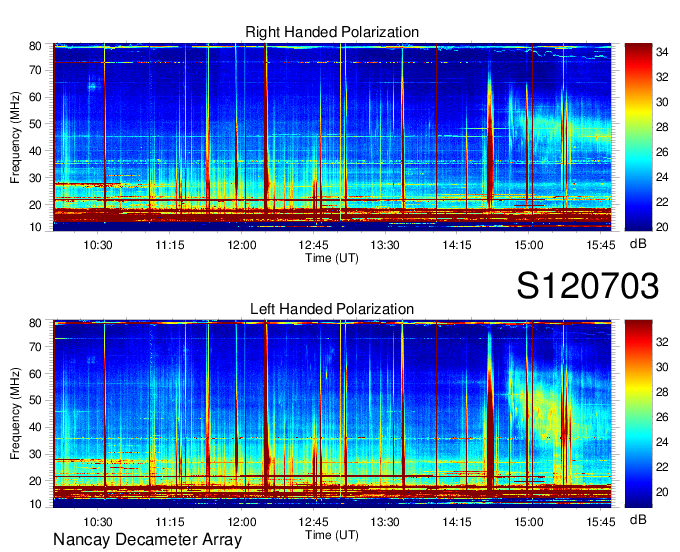Click the 12:45 tick on the right handed plot

coord(314,245)
